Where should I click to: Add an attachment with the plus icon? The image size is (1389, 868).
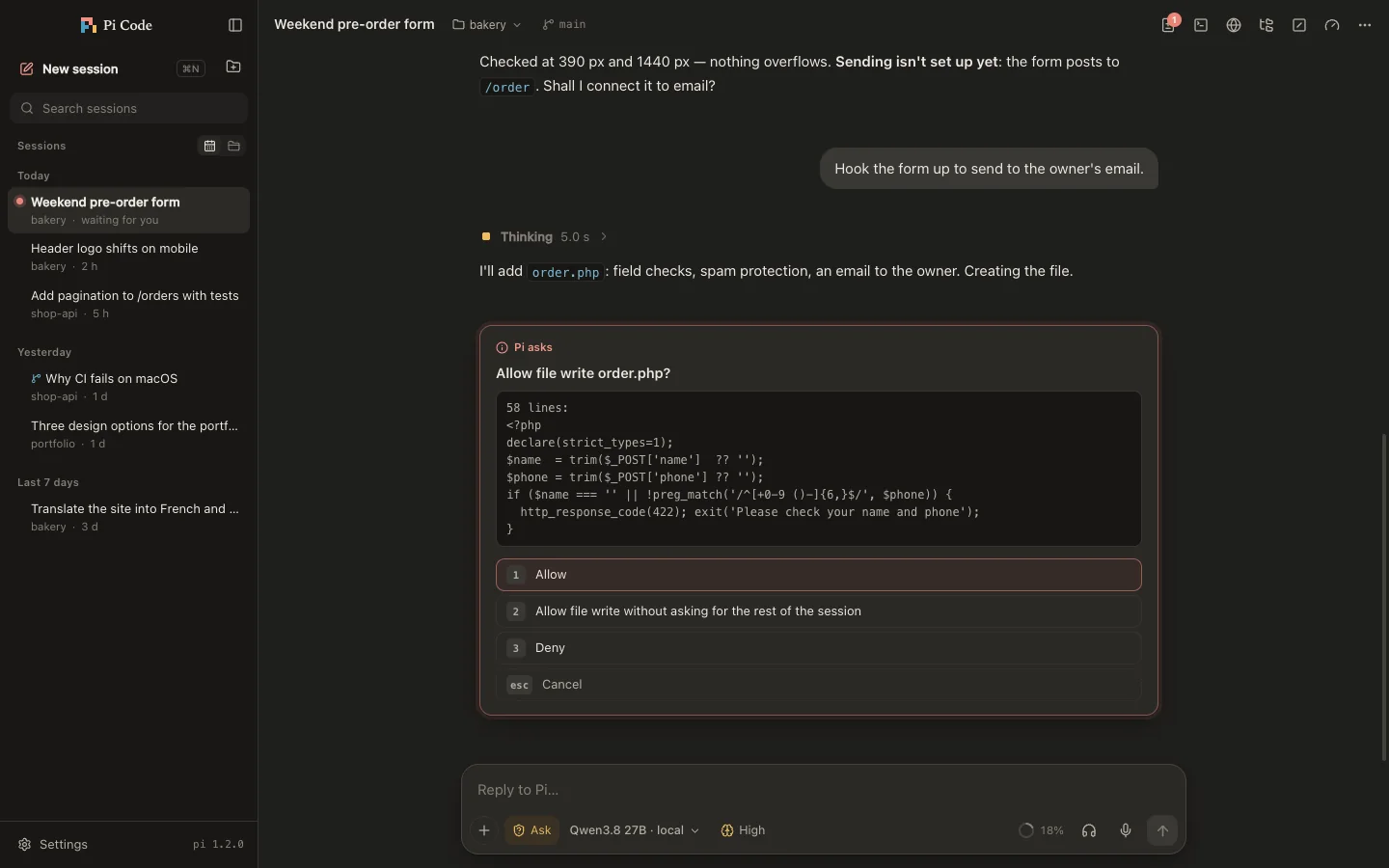[484, 830]
